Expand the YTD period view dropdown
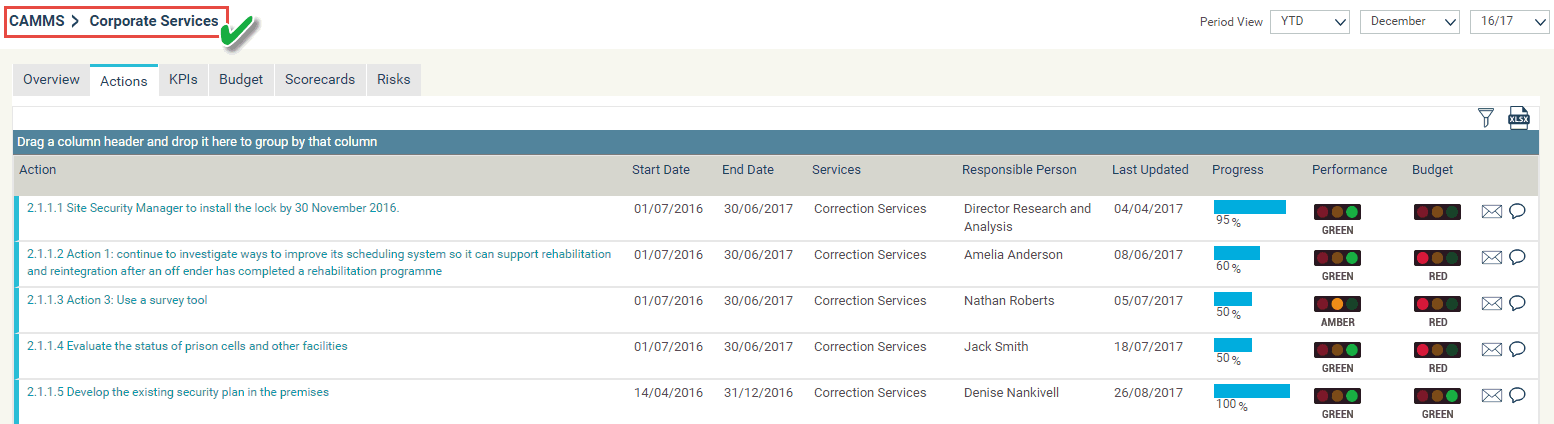The height and width of the screenshot is (424, 1554). [1310, 21]
